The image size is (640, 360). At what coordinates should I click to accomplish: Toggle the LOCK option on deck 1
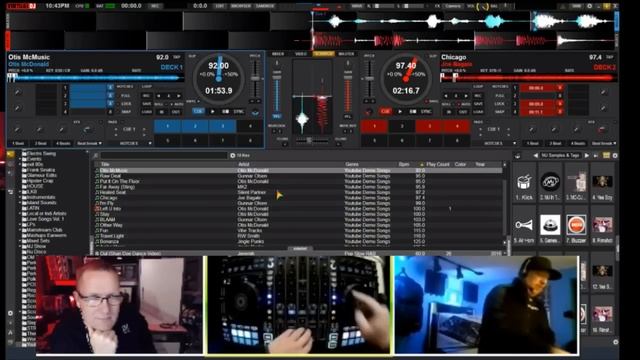tap(126, 104)
